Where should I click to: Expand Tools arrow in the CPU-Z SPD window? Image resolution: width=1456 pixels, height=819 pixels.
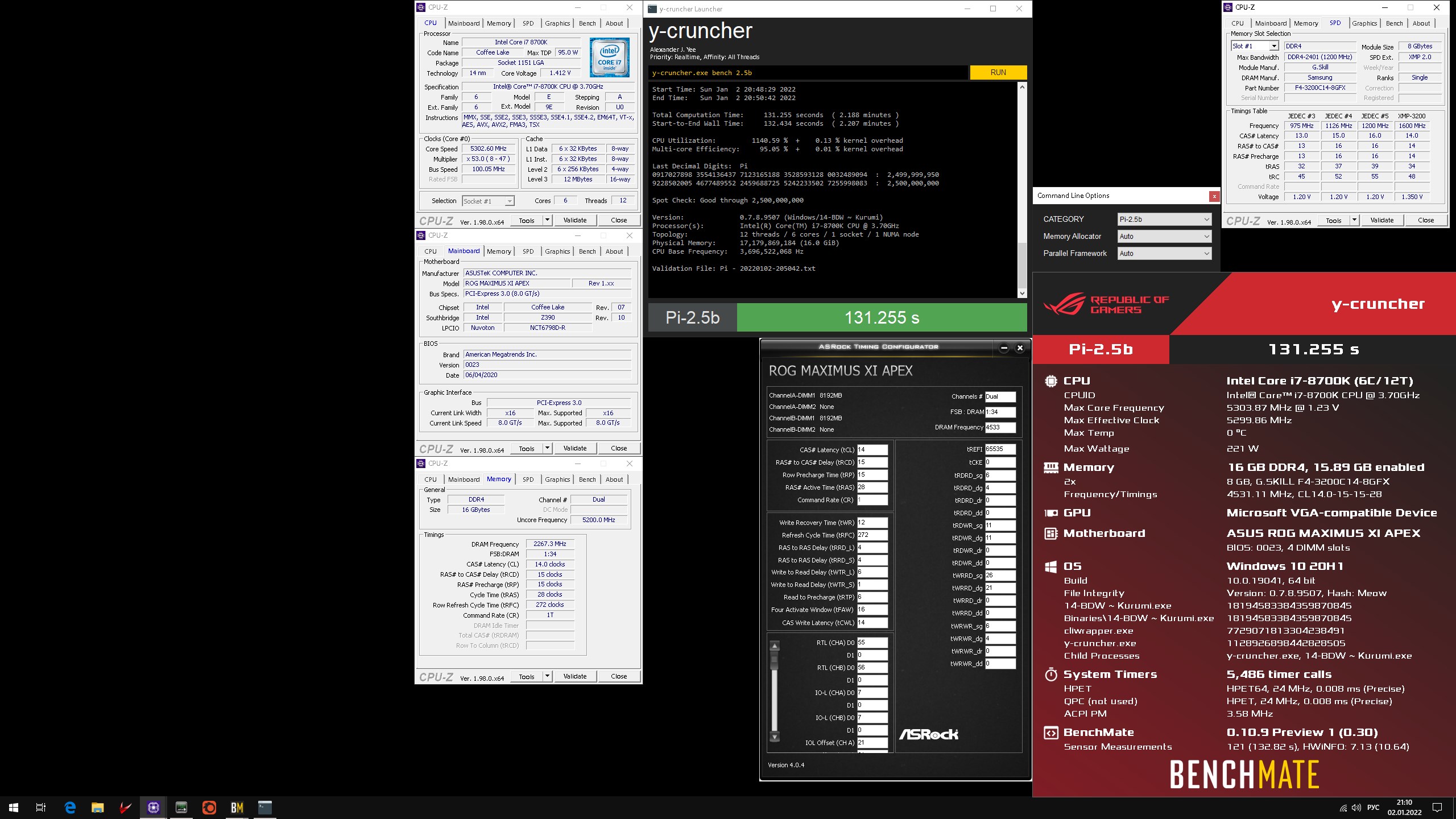click(x=1354, y=220)
